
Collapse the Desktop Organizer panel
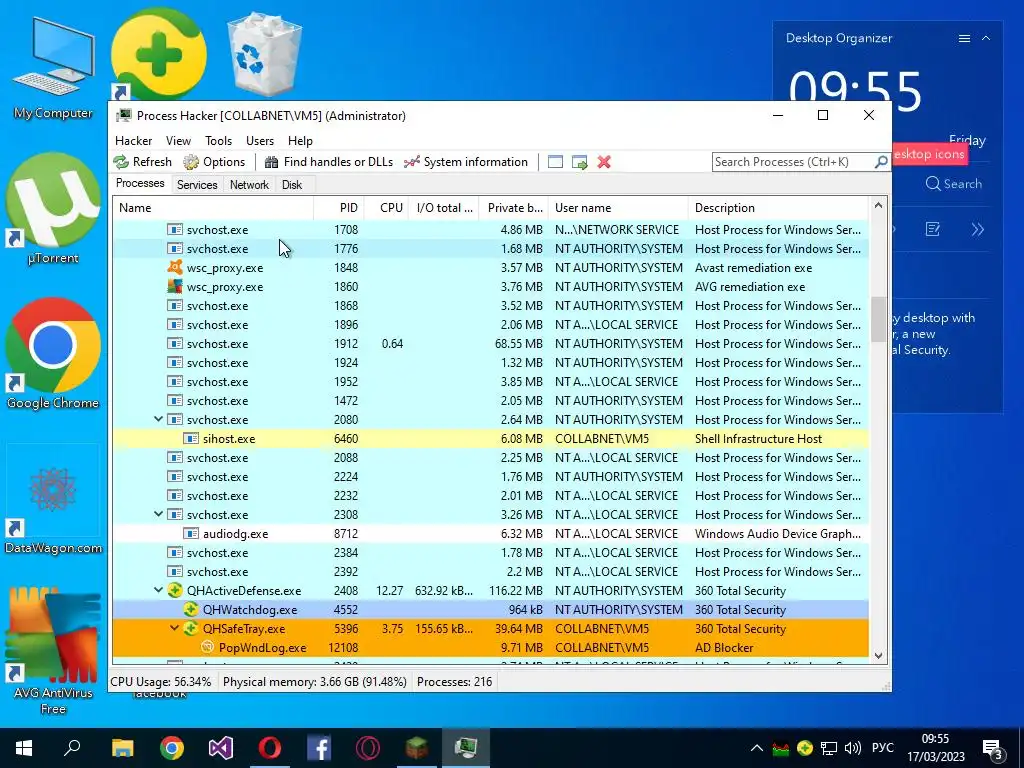pyautogui.click(x=986, y=39)
